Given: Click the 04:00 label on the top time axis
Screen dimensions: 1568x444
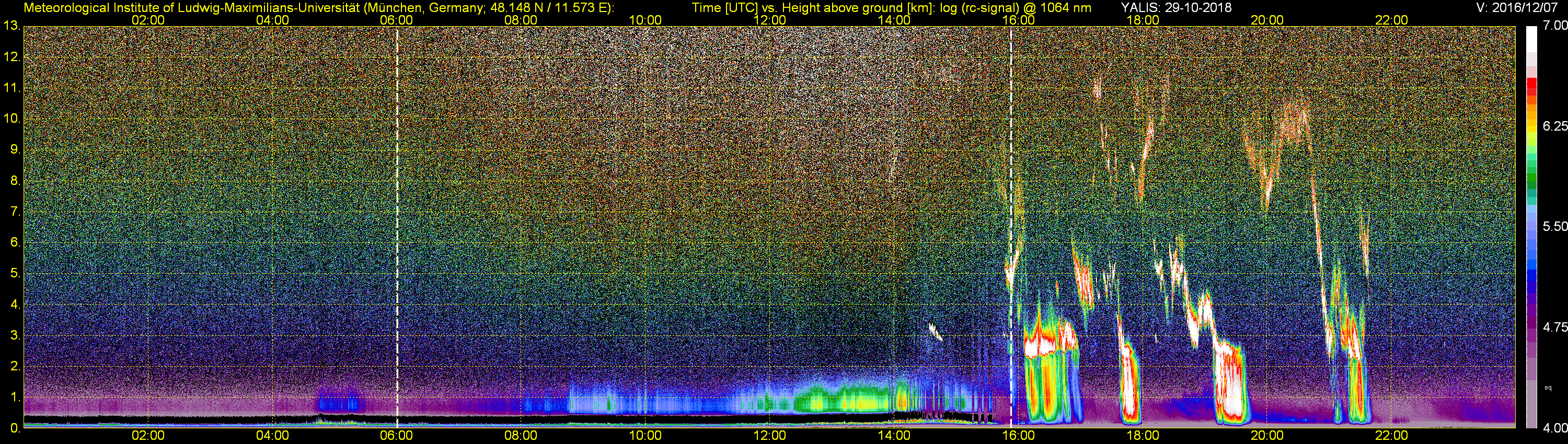Looking at the screenshot, I should tap(272, 20).
